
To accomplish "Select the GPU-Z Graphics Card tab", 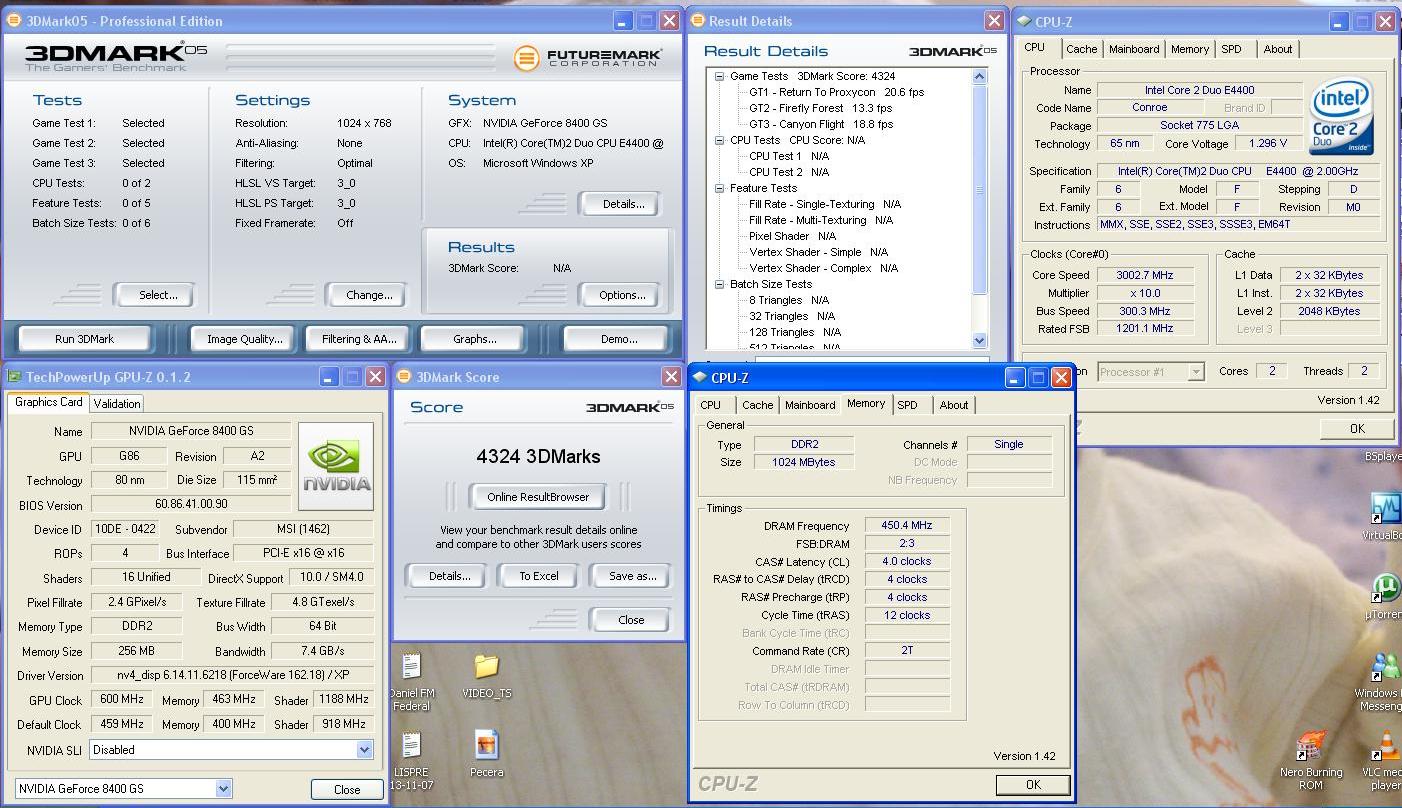I will [x=48, y=402].
